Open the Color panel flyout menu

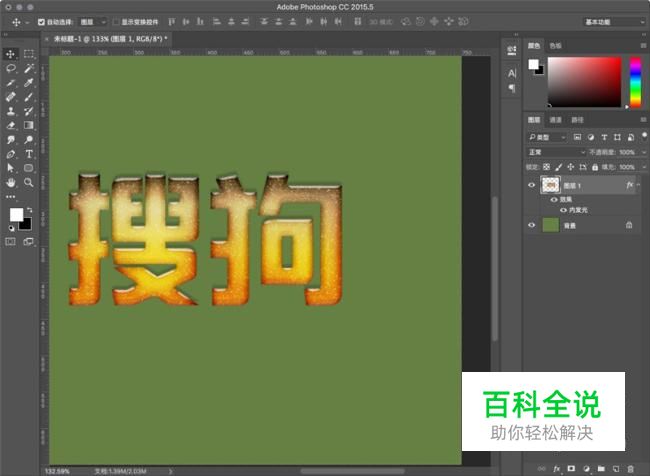click(x=643, y=46)
